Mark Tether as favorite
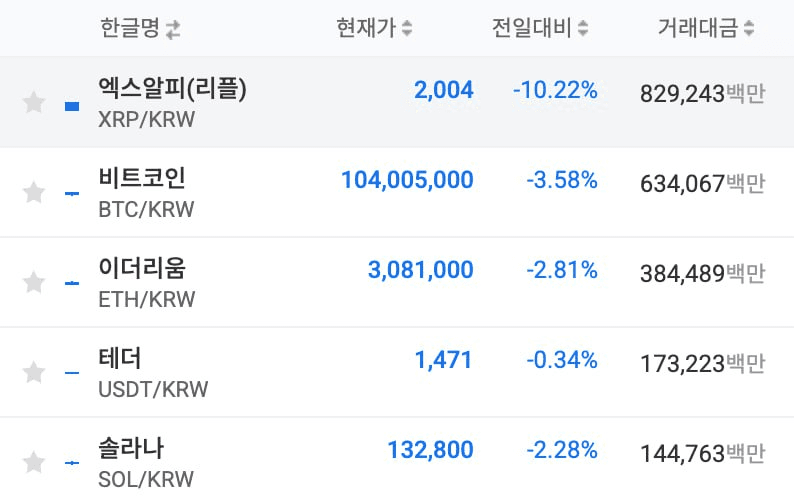794x504 pixels. point(34,373)
